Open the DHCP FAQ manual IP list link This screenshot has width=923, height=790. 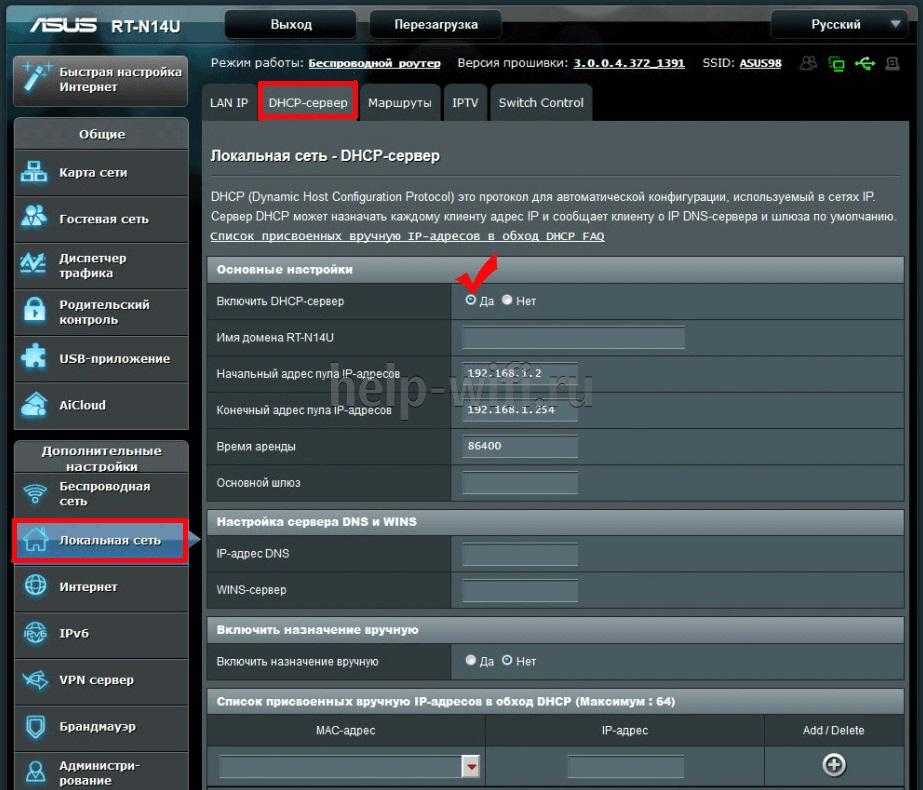point(407,237)
